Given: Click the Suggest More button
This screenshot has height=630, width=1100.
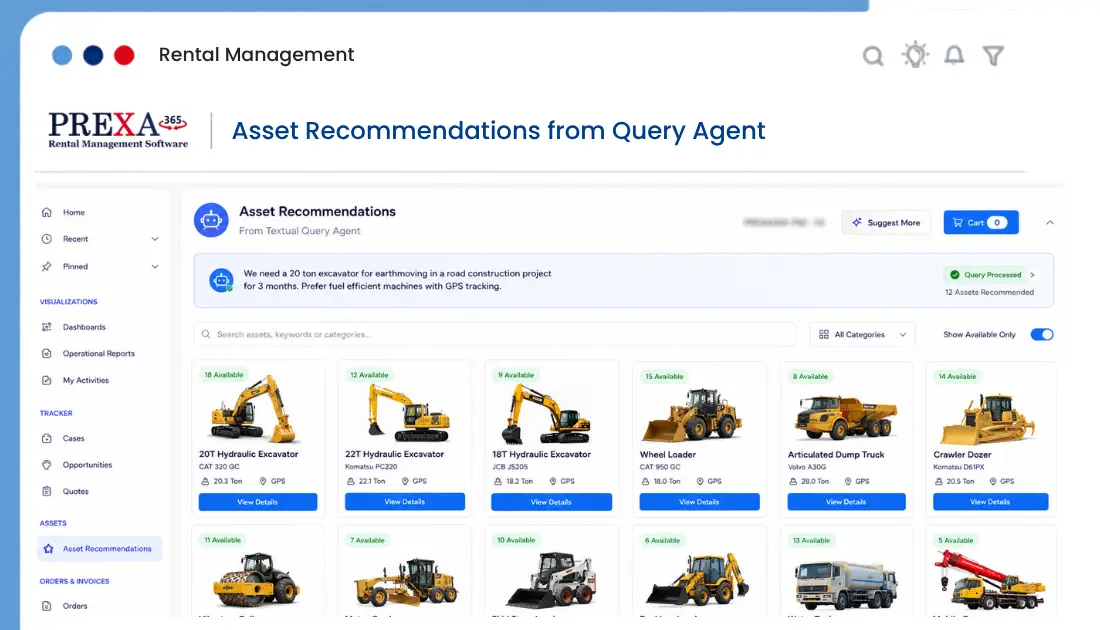Looking at the screenshot, I should pyautogui.click(x=886, y=222).
